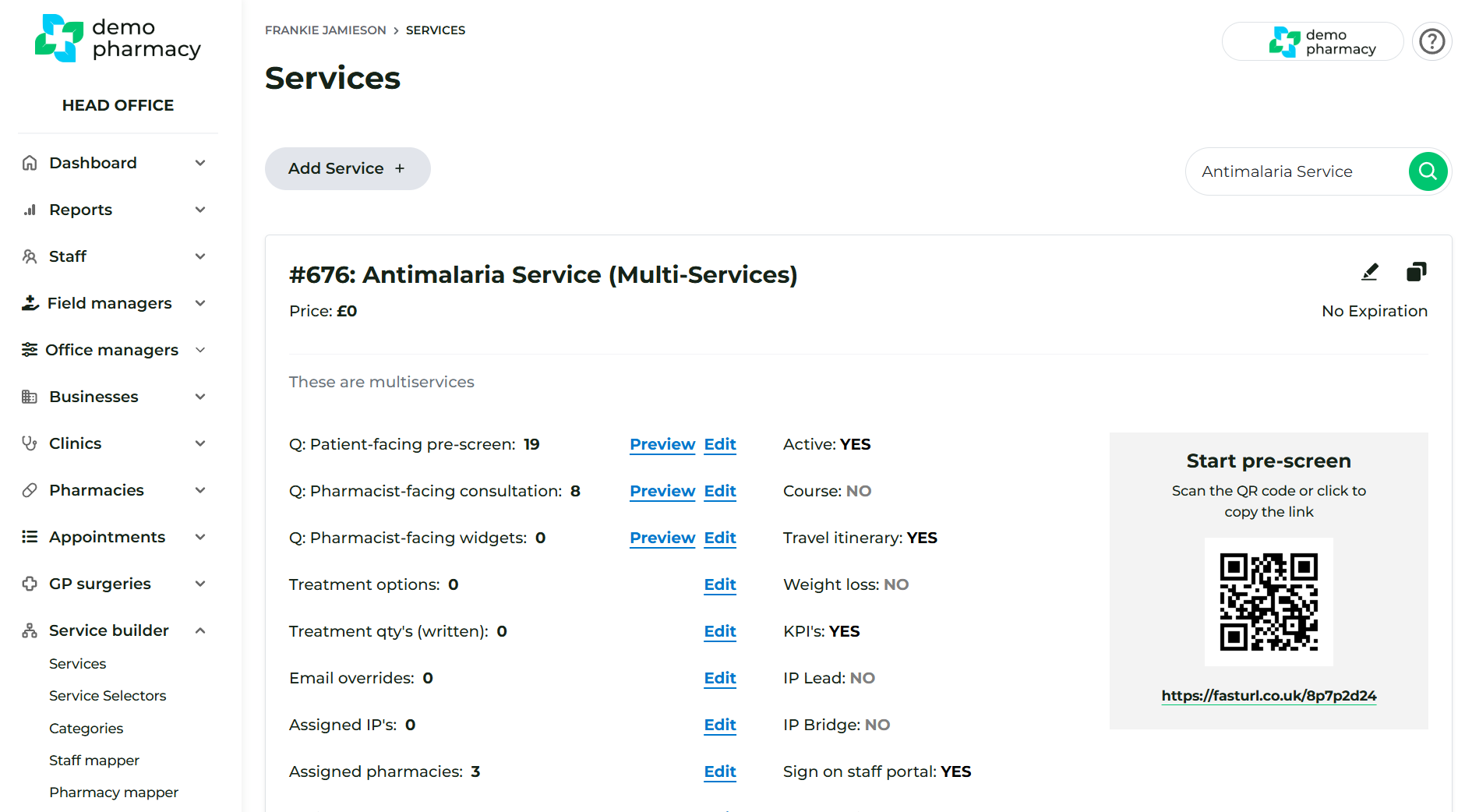Click the Add Service button

pyautogui.click(x=348, y=168)
